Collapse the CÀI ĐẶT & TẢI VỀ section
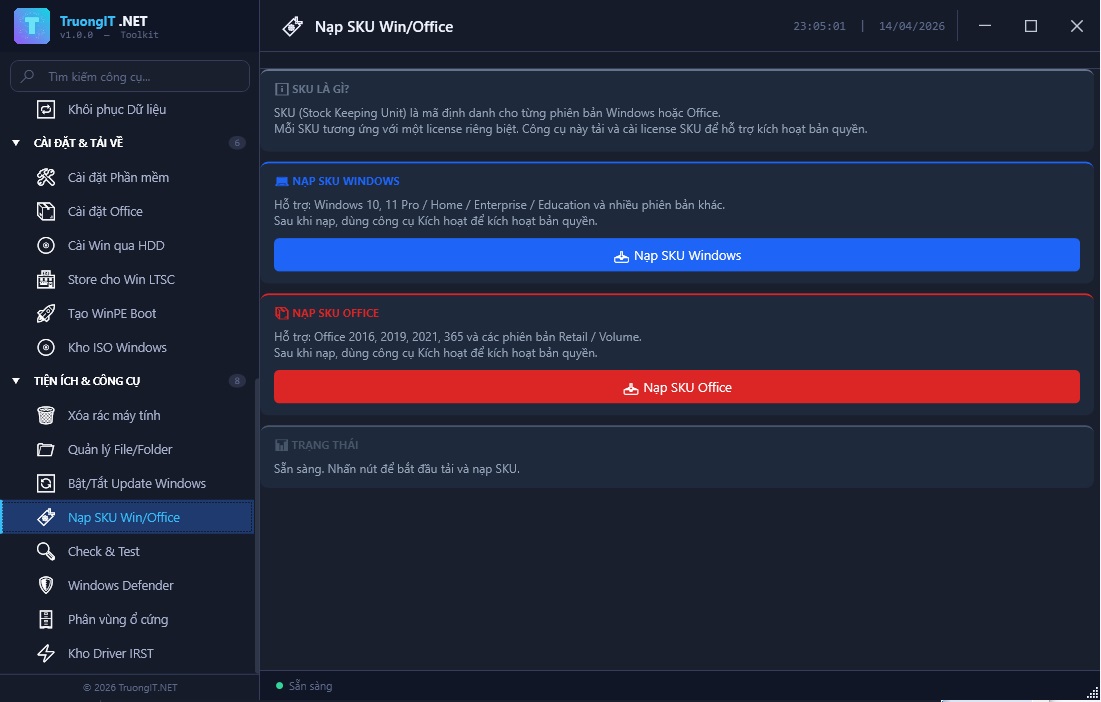 pos(16,143)
